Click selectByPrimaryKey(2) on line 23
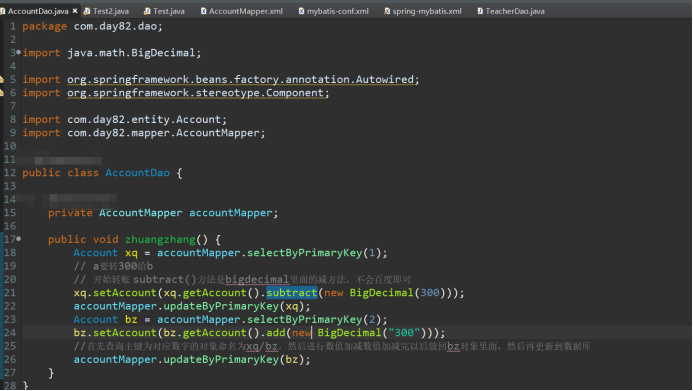Image resolution: width=693 pixels, height=391 pixels. point(313,319)
